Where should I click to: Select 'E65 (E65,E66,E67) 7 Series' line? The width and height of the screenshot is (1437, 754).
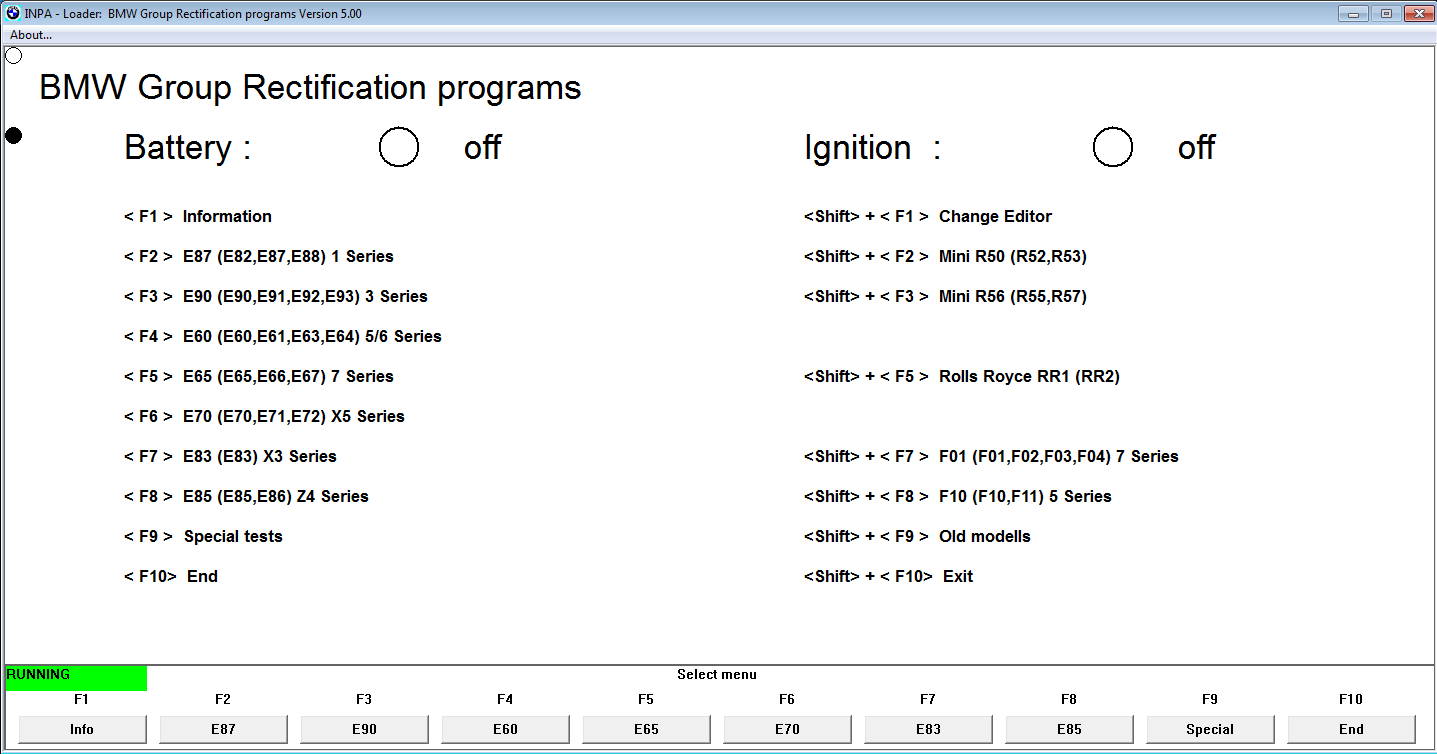(259, 376)
